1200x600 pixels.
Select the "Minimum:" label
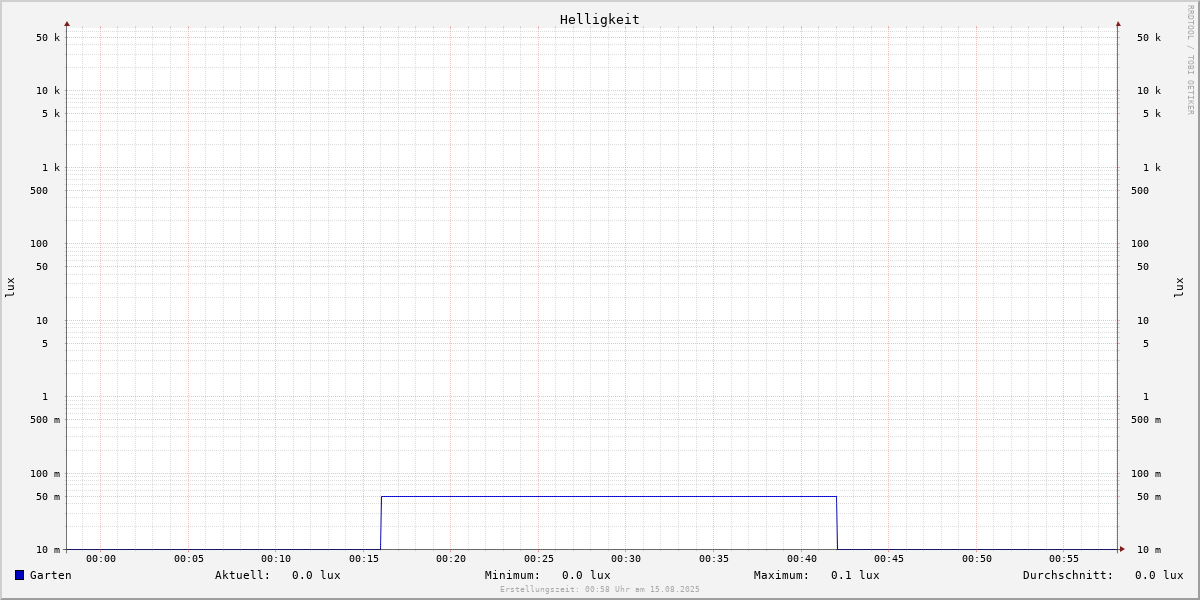513,575
